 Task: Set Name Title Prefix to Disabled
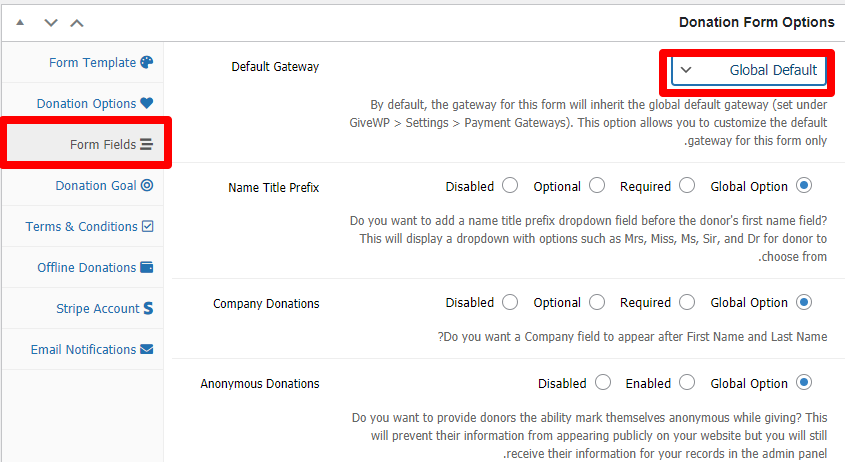point(510,185)
